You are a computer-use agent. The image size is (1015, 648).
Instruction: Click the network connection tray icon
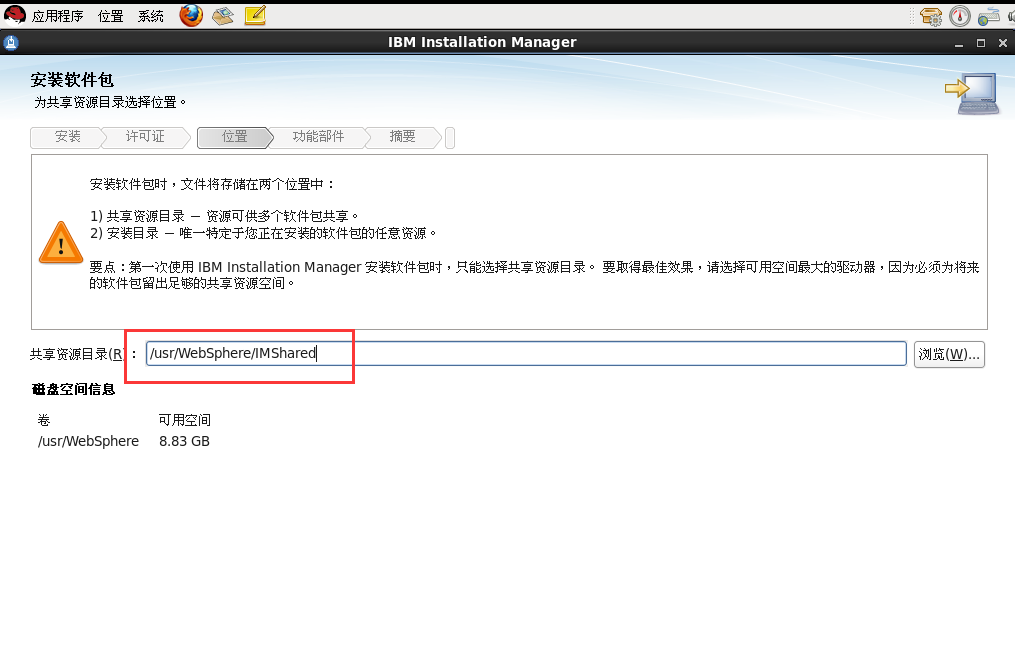988,16
